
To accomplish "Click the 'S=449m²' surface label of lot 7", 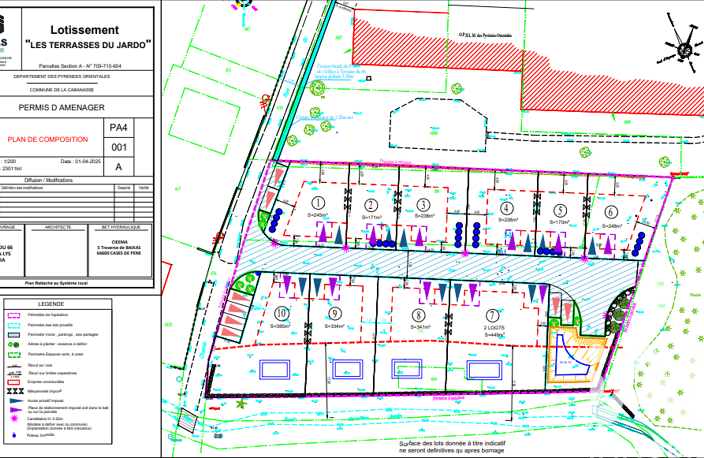I will click(x=494, y=335).
